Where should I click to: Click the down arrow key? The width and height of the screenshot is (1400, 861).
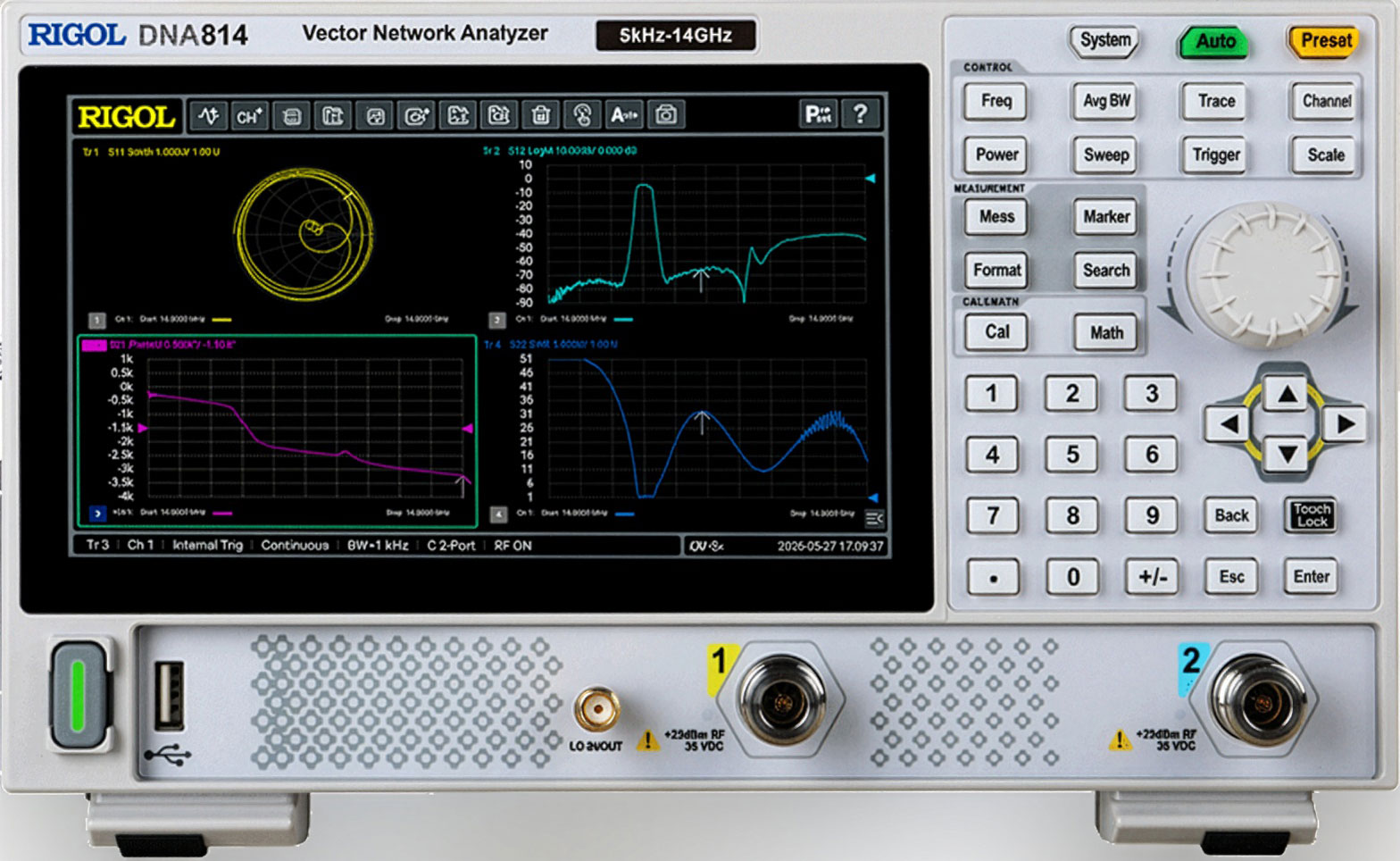tap(1287, 455)
